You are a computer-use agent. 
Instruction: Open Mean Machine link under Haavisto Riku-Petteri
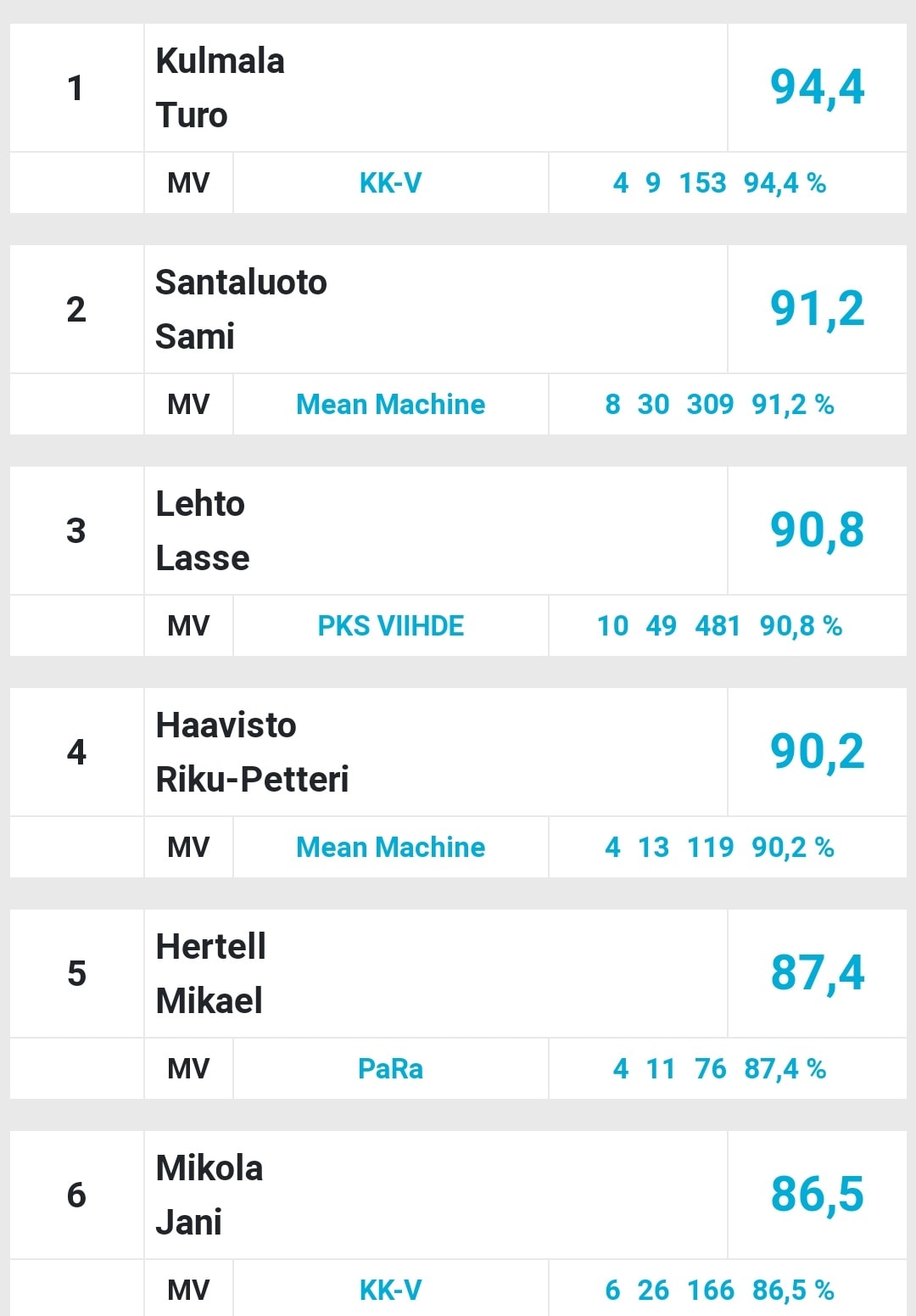pyautogui.click(x=390, y=848)
